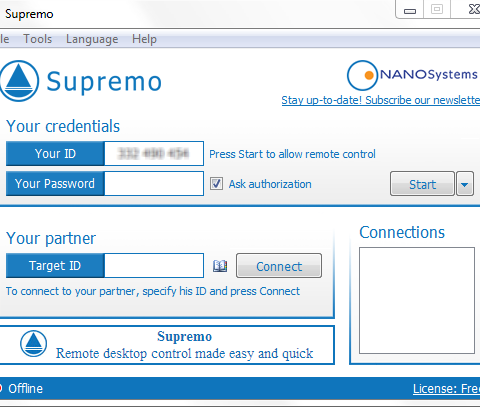Click the small Supremo icon in the banner
480x407 pixels.
(x=33, y=343)
